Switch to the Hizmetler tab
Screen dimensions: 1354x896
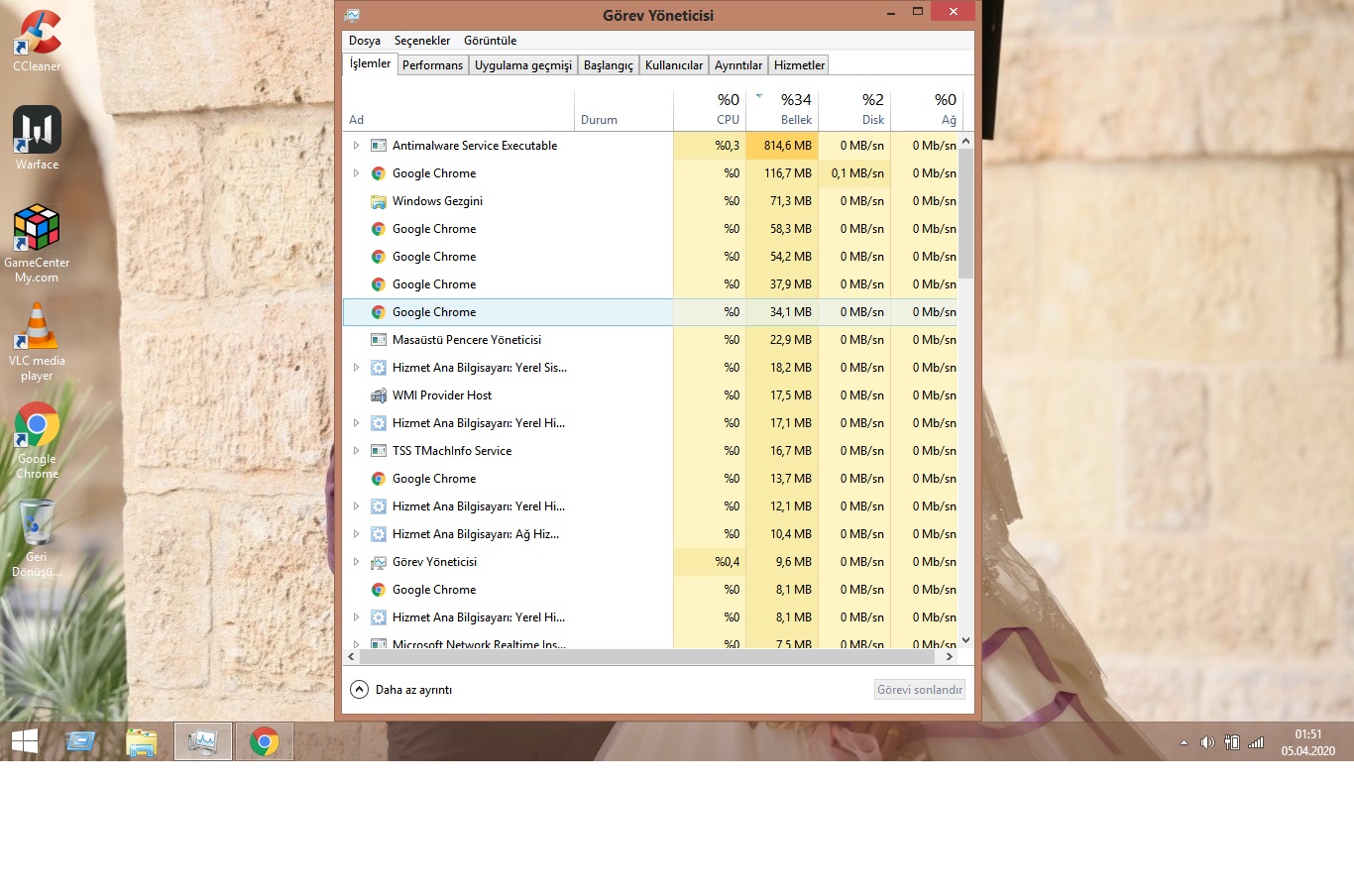pyautogui.click(x=799, y=65)
